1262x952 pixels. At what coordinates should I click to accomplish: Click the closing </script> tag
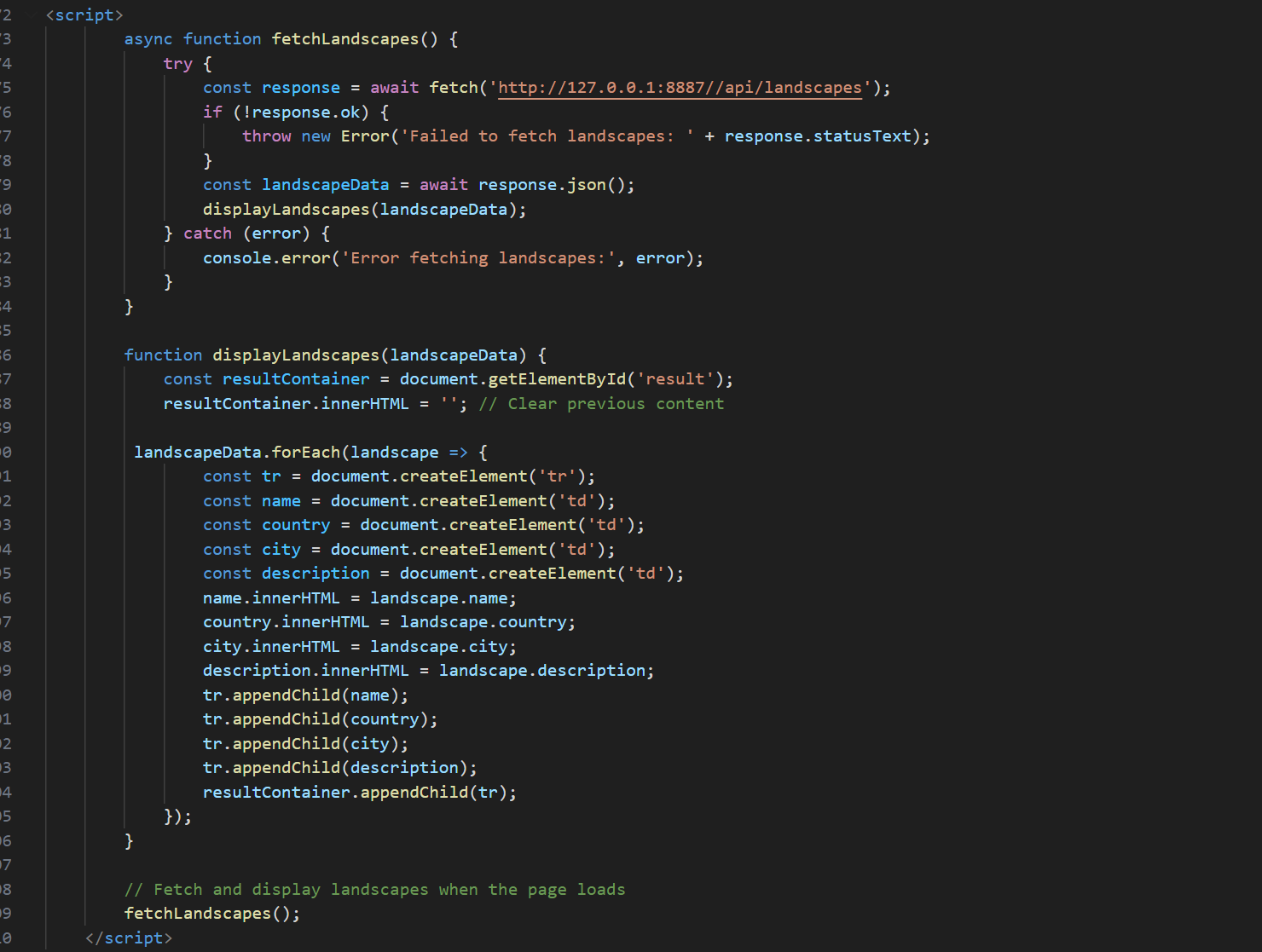[129, 938]
